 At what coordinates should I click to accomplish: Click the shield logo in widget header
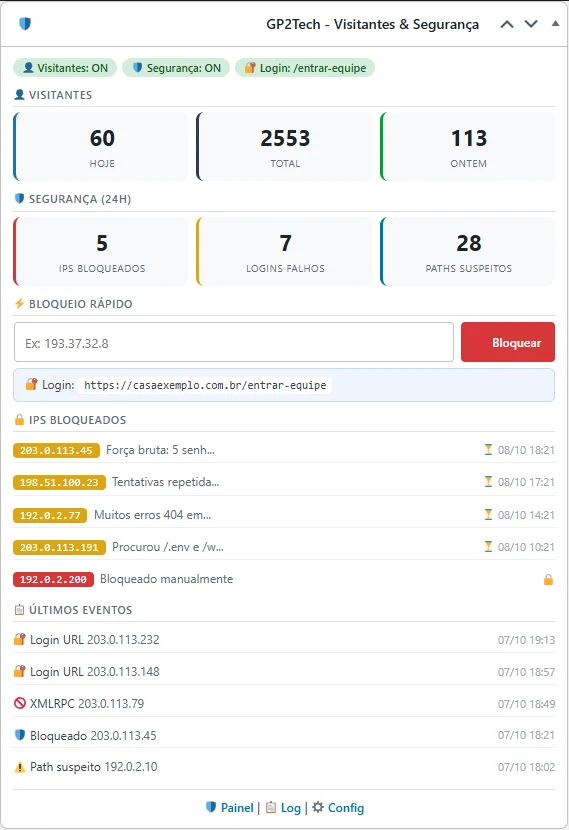click(25, 24)
